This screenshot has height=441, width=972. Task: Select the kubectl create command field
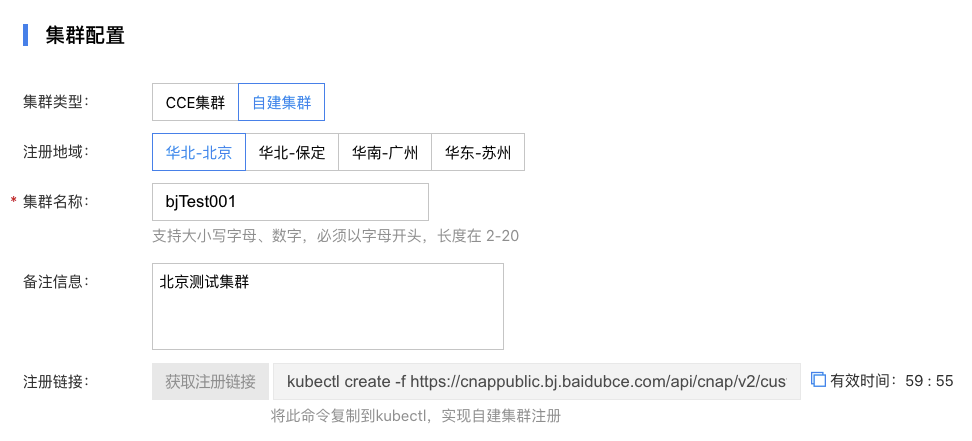(537, 381)
